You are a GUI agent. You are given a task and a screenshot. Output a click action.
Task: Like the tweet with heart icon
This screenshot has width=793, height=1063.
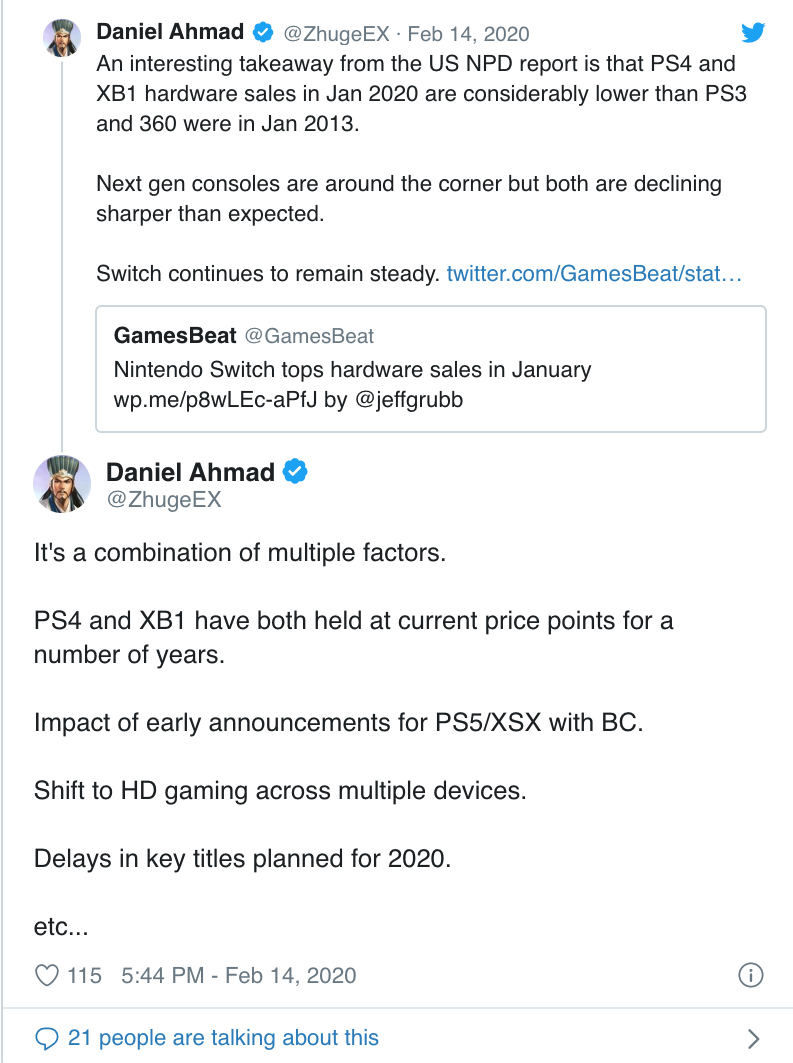pos(47,975)
